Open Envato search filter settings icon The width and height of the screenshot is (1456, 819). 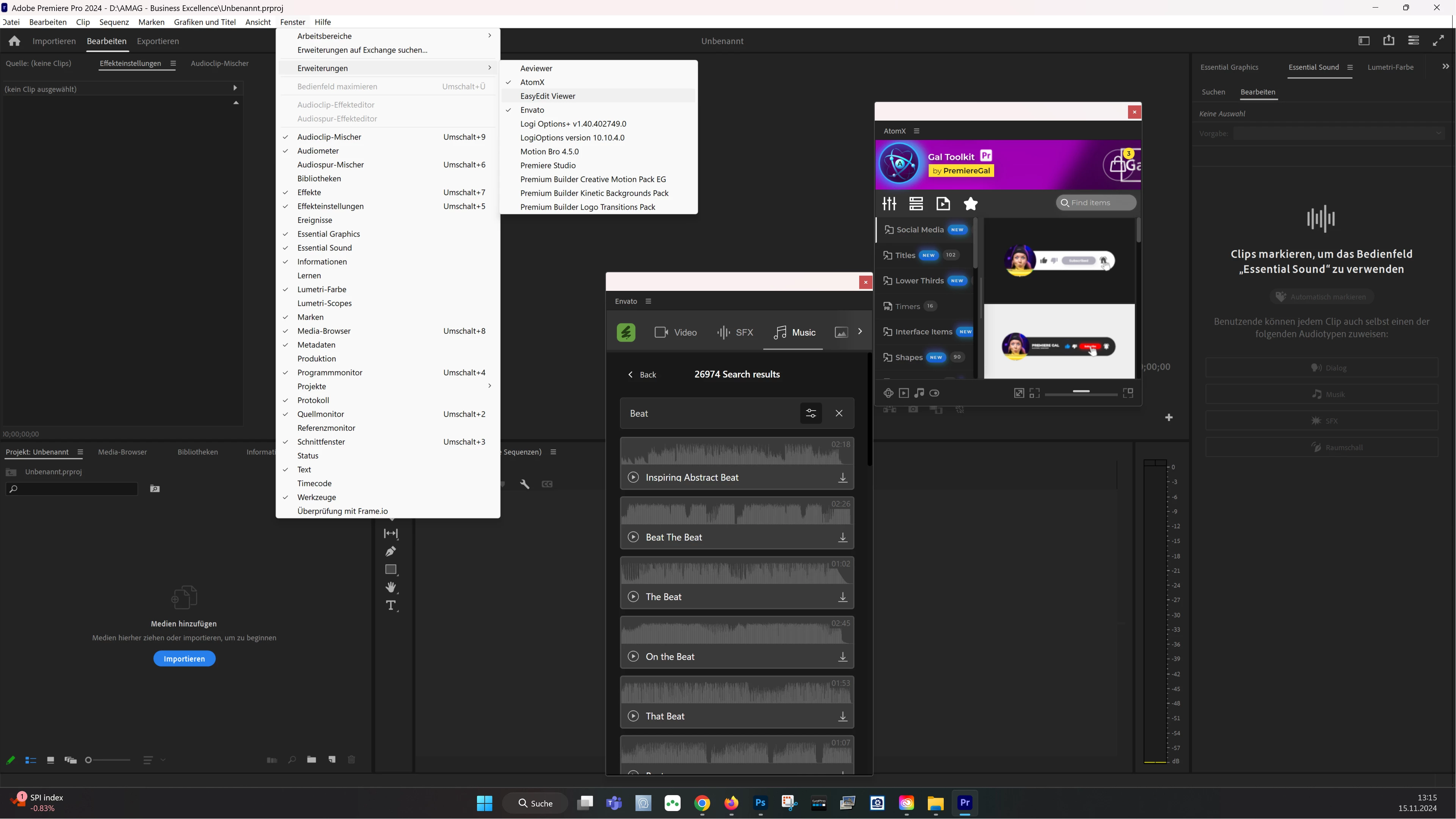(x=811, y=414)
